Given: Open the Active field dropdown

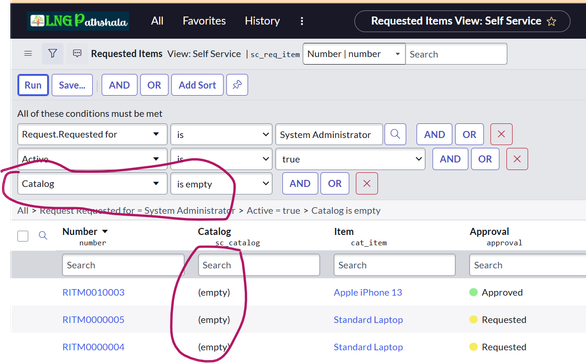Looking at the screenshot, I should pyautogui.click(x=92, y=159).
